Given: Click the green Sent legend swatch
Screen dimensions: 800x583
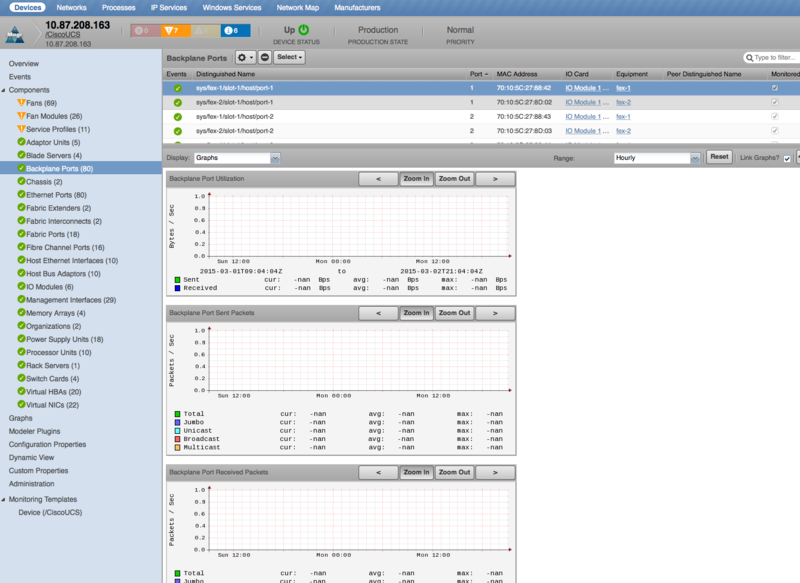Looking at the screenshot, I should click(x=178, y=280).
